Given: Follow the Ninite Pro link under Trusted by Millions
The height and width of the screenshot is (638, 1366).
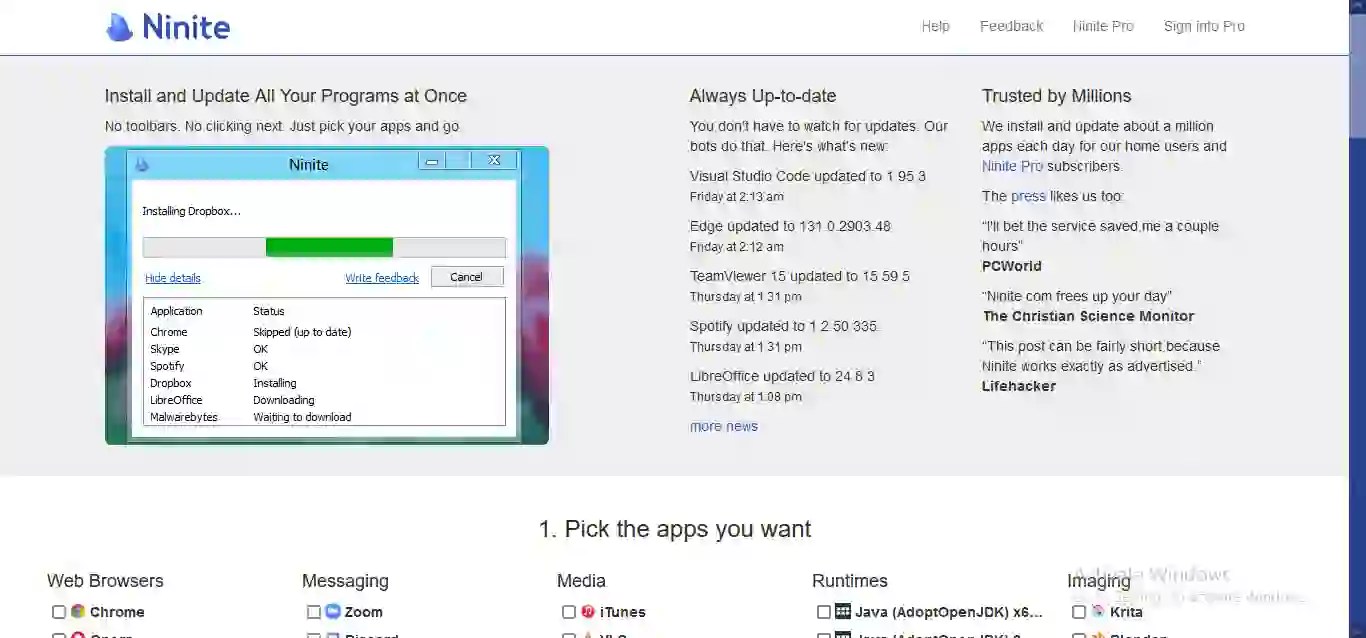Looking at the screenshot, I should (1012, 166).
